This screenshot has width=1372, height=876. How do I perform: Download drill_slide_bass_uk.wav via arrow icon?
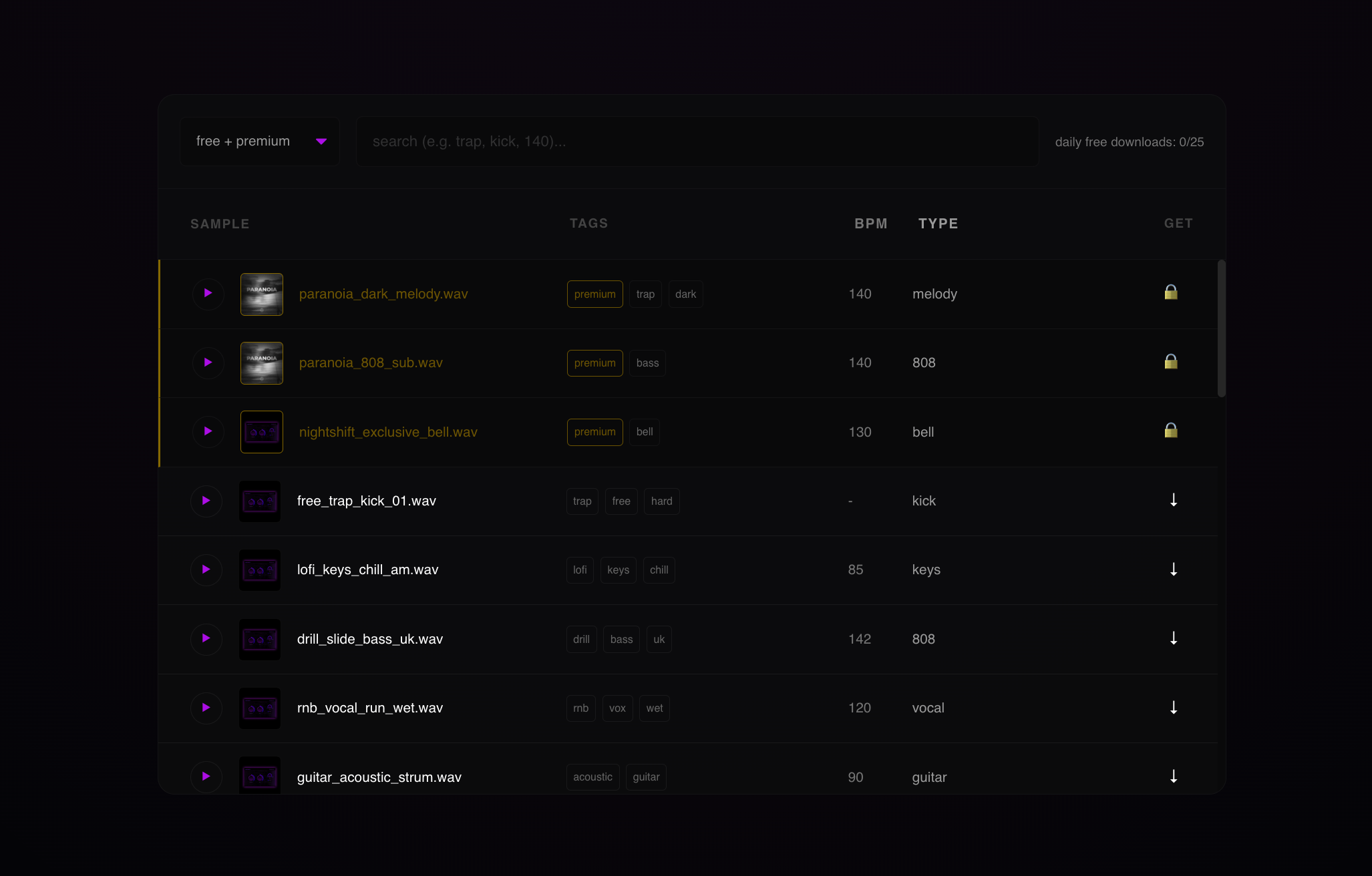pos(1174,639)
